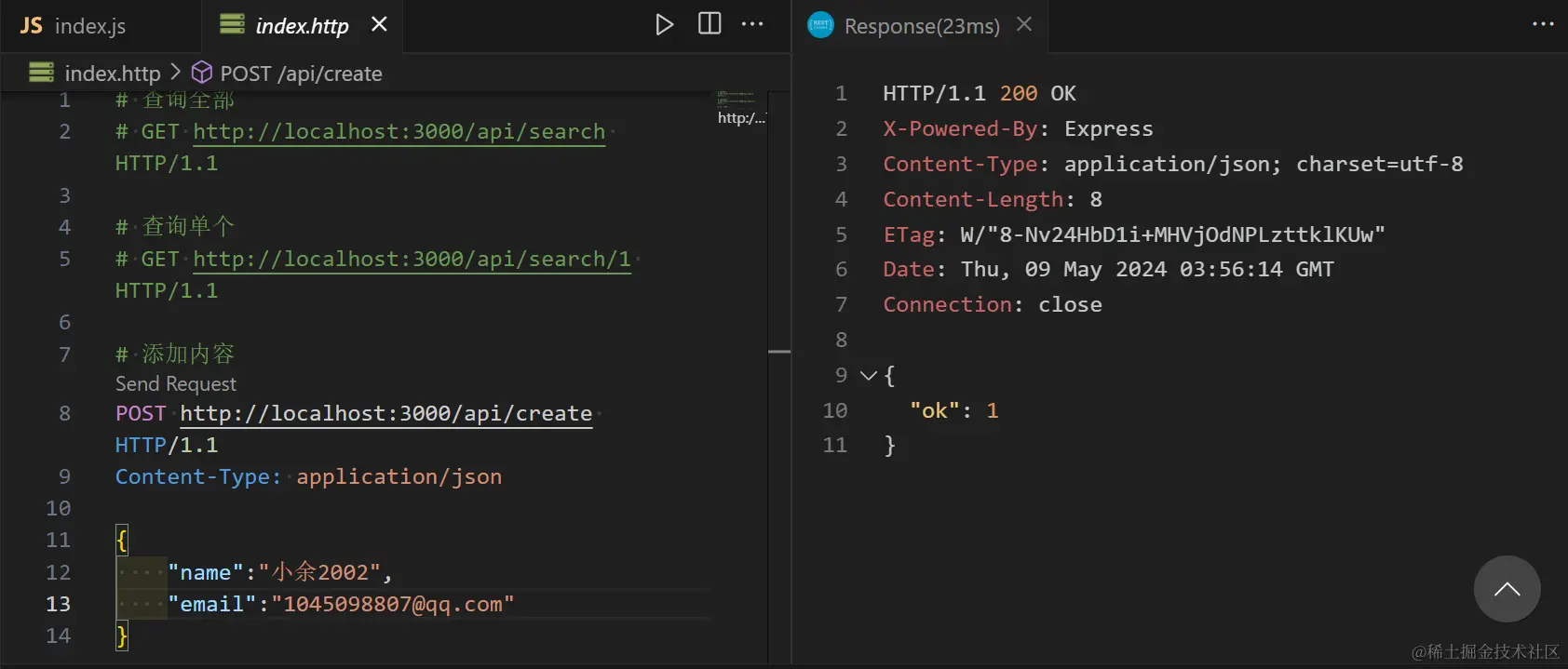Click the response Content-Type charset line
This screenshot has width=1568, height=669.
[x=1172, y=164]
